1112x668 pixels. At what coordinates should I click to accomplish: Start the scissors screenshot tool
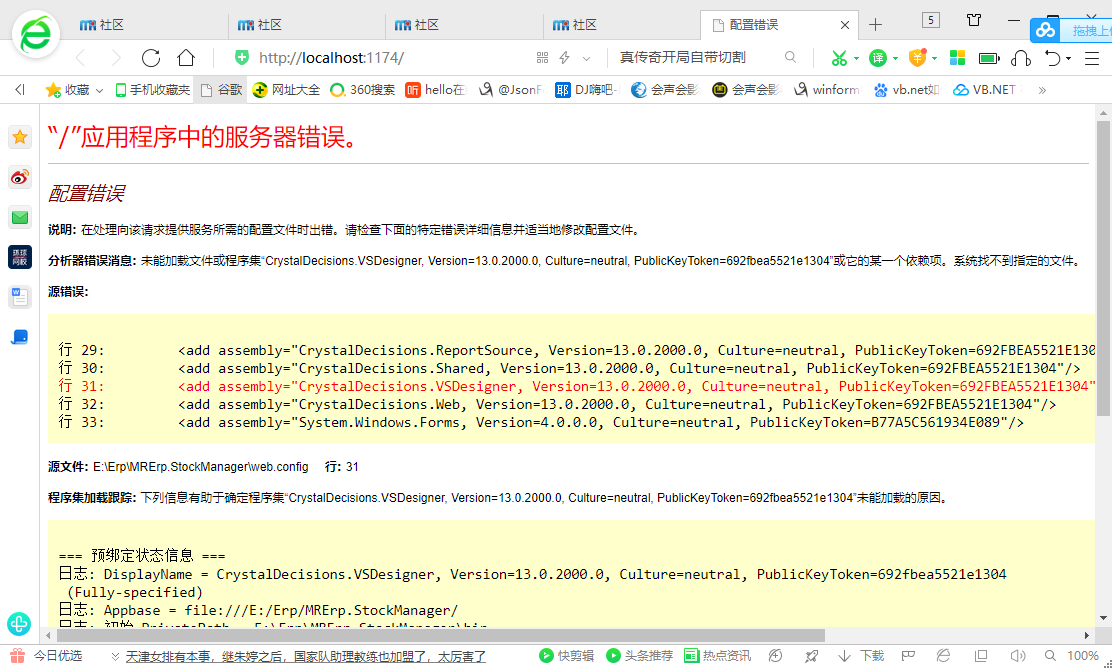pyautogui.click(x=839, y=58)
